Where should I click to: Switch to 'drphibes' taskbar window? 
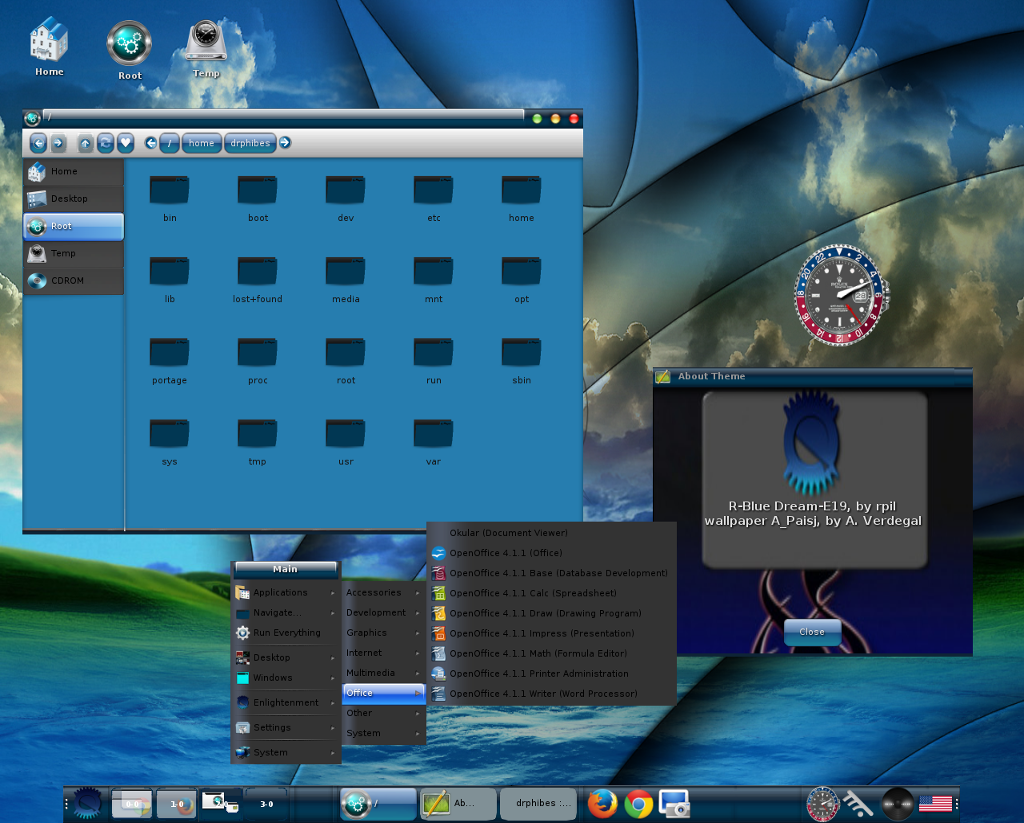pos(538,803)
